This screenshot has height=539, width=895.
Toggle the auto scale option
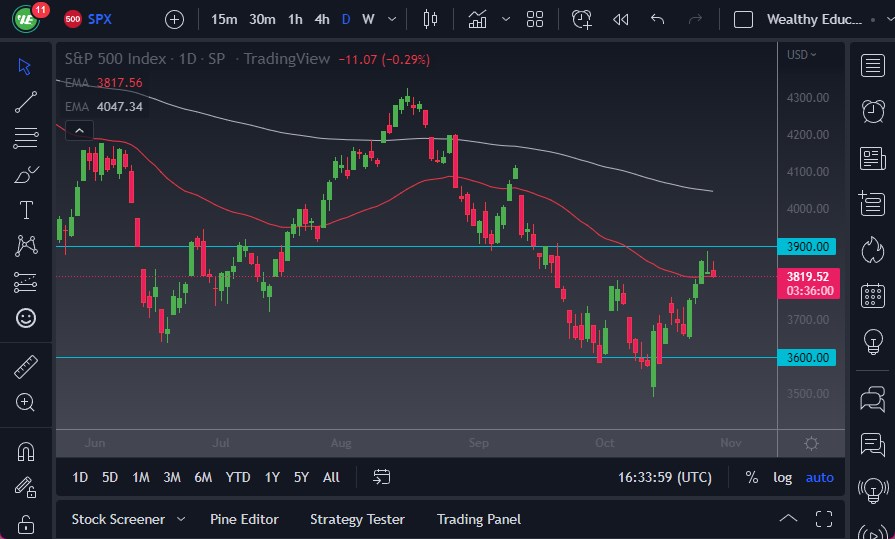819,477
